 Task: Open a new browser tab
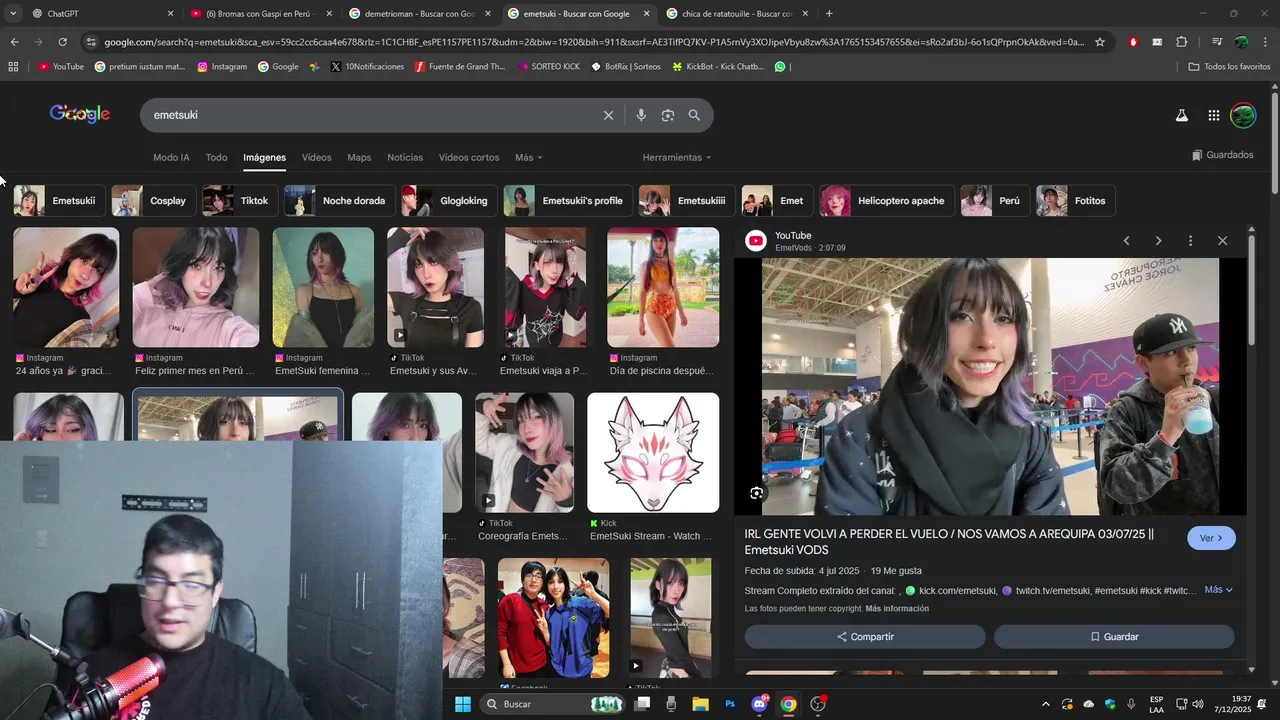point(829,14)
